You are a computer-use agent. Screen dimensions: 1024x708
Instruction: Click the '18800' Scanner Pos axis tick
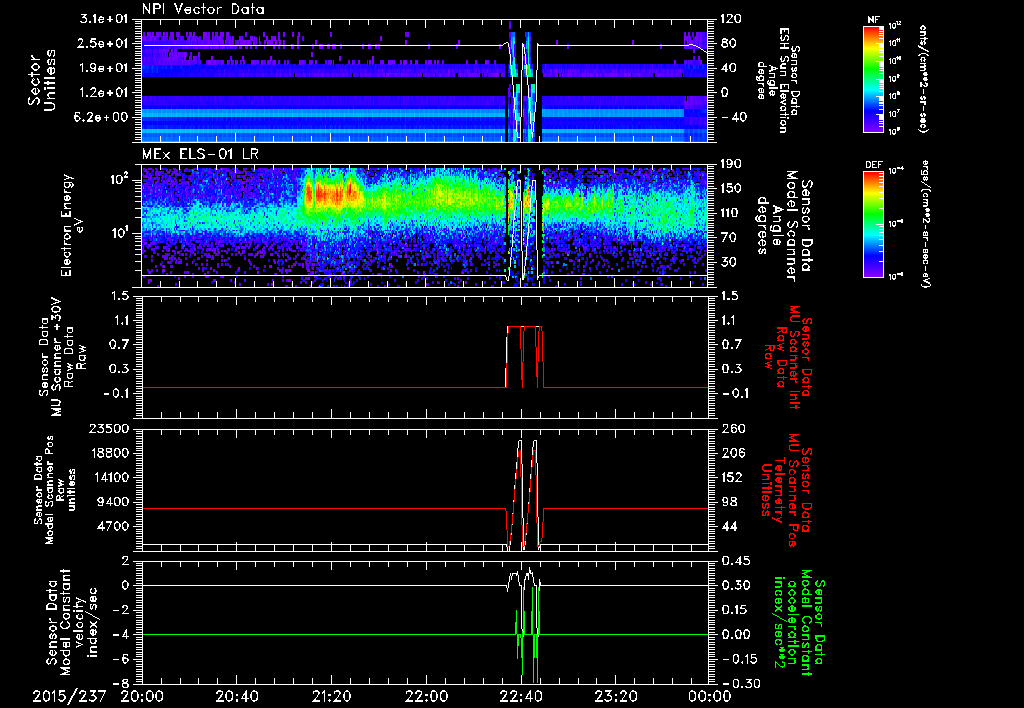point(109,453)
